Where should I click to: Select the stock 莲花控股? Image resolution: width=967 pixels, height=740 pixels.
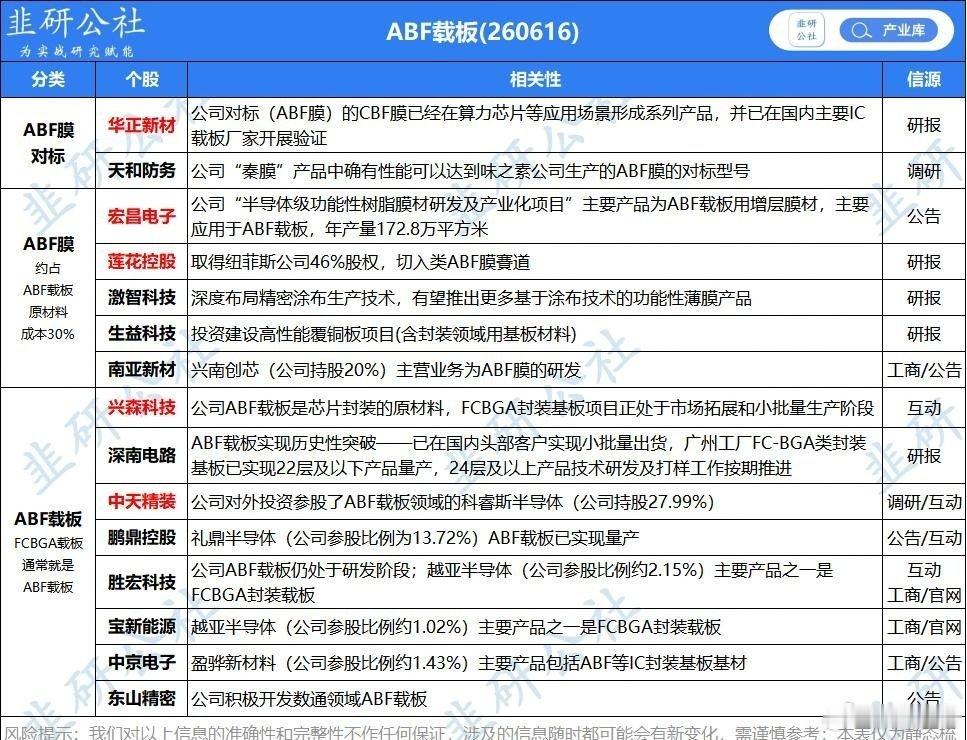tap(142, 261)
